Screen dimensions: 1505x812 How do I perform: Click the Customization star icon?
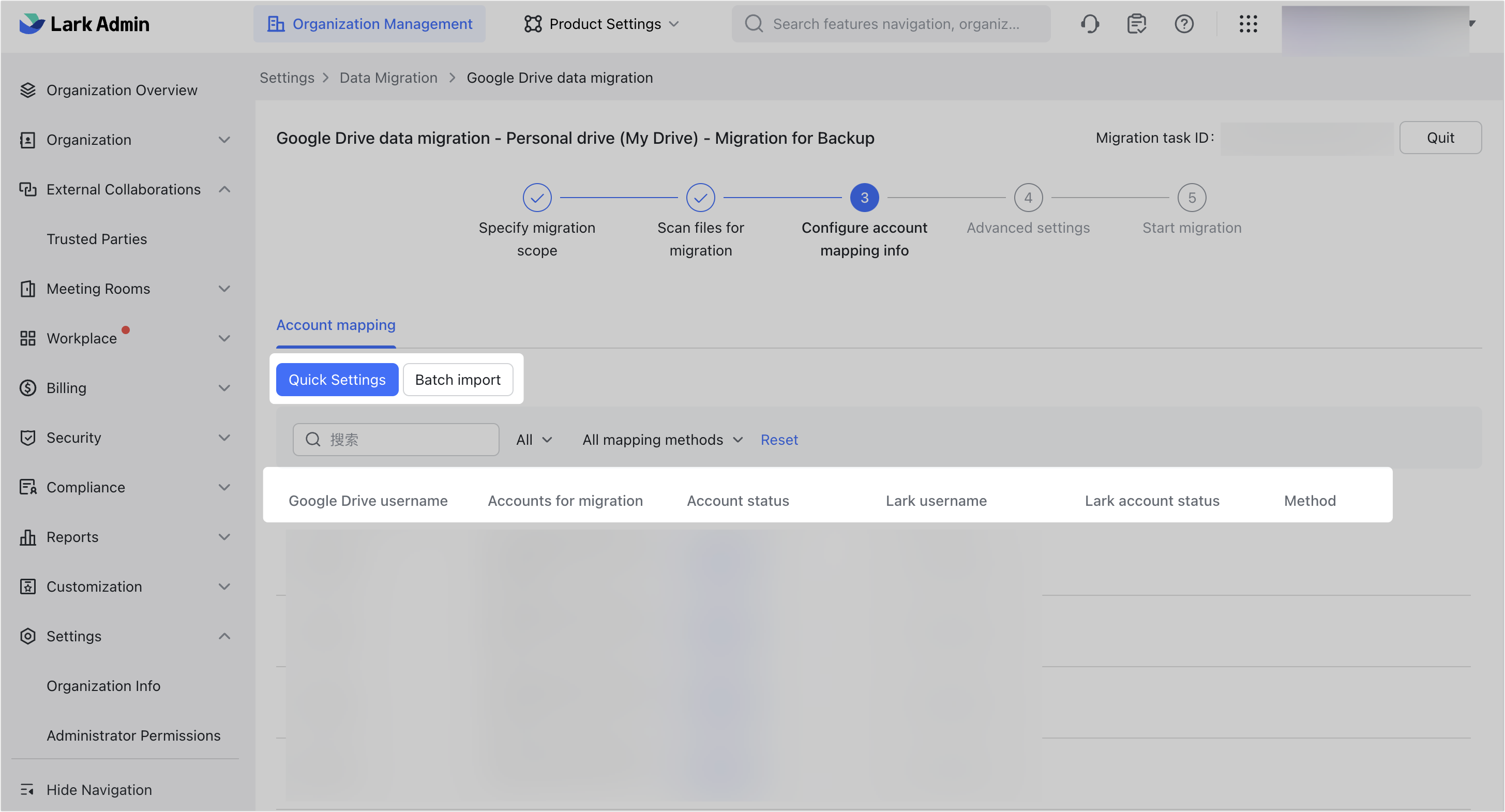27,587
